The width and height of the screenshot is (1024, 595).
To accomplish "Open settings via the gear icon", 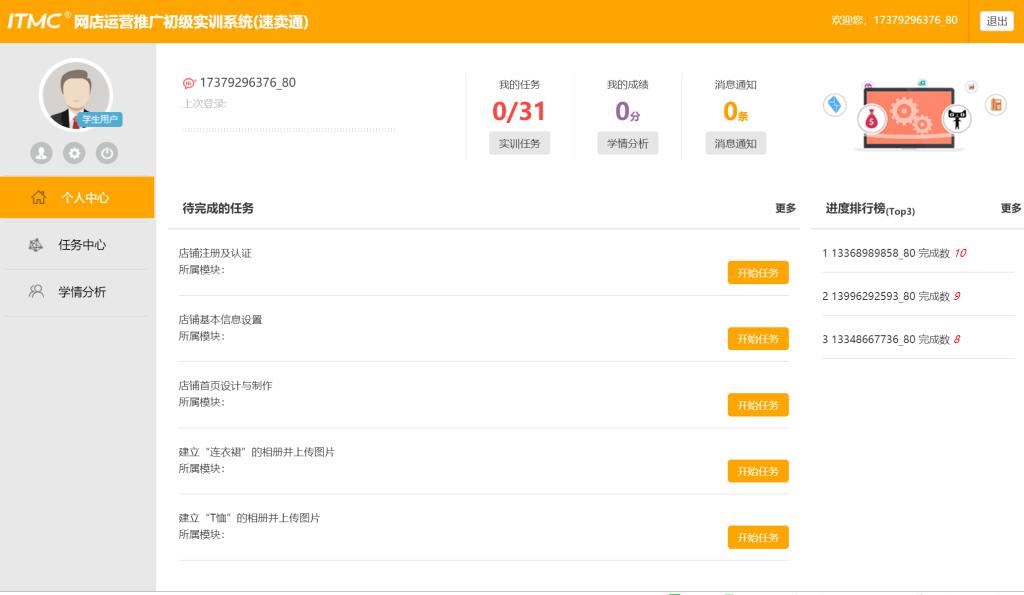I will point(74,153).
